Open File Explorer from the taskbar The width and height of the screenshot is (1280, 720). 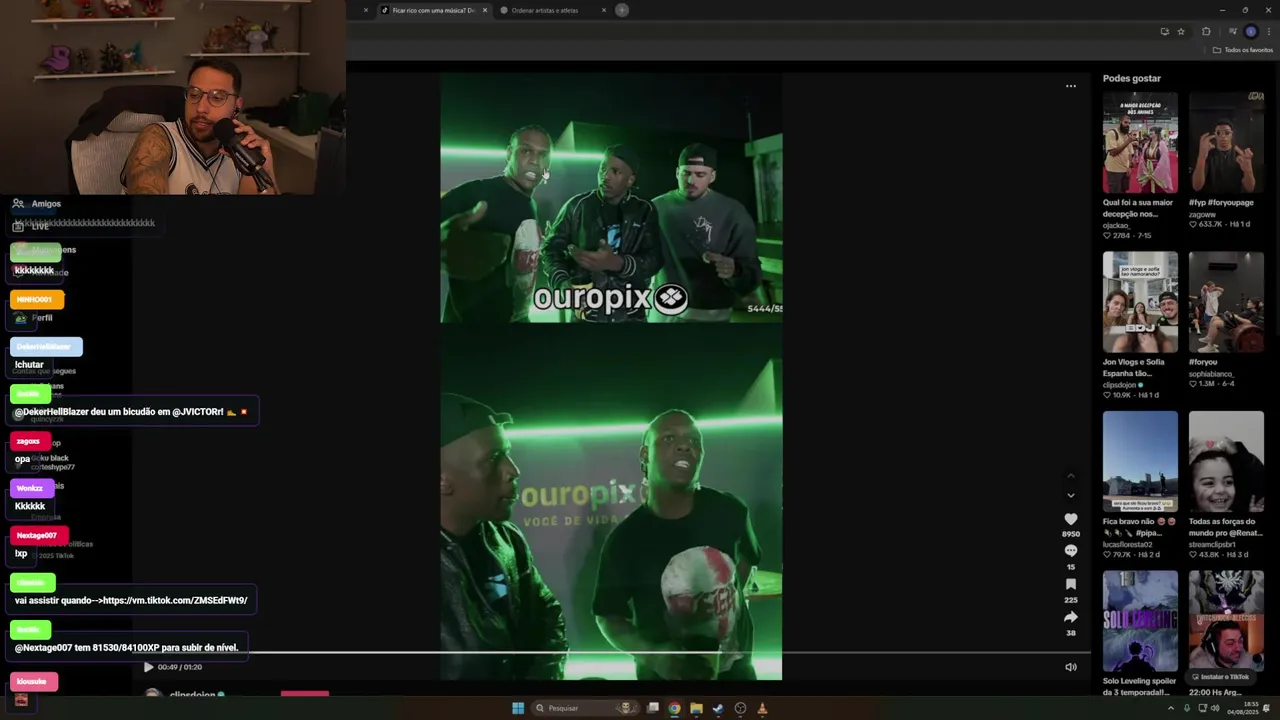pyautogui.click(x=697, y=708)
